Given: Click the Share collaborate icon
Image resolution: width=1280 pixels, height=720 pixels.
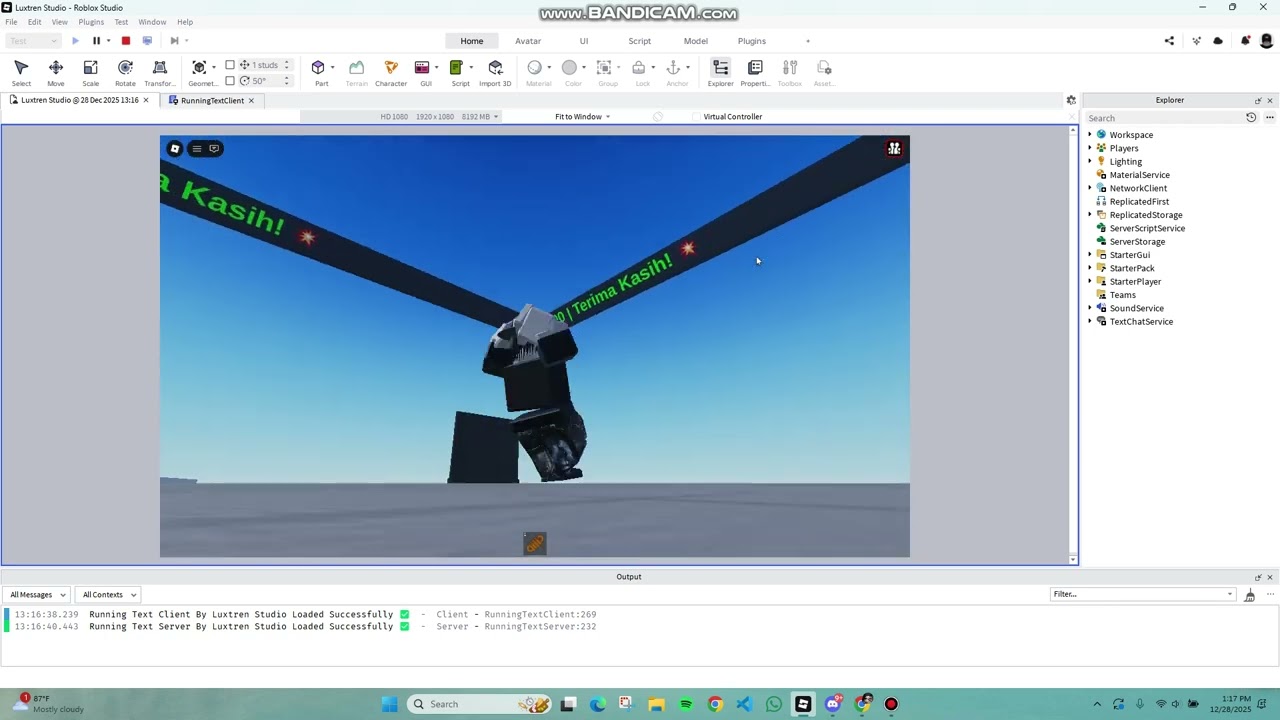Looking at the screenshot, I should 1169,41.
